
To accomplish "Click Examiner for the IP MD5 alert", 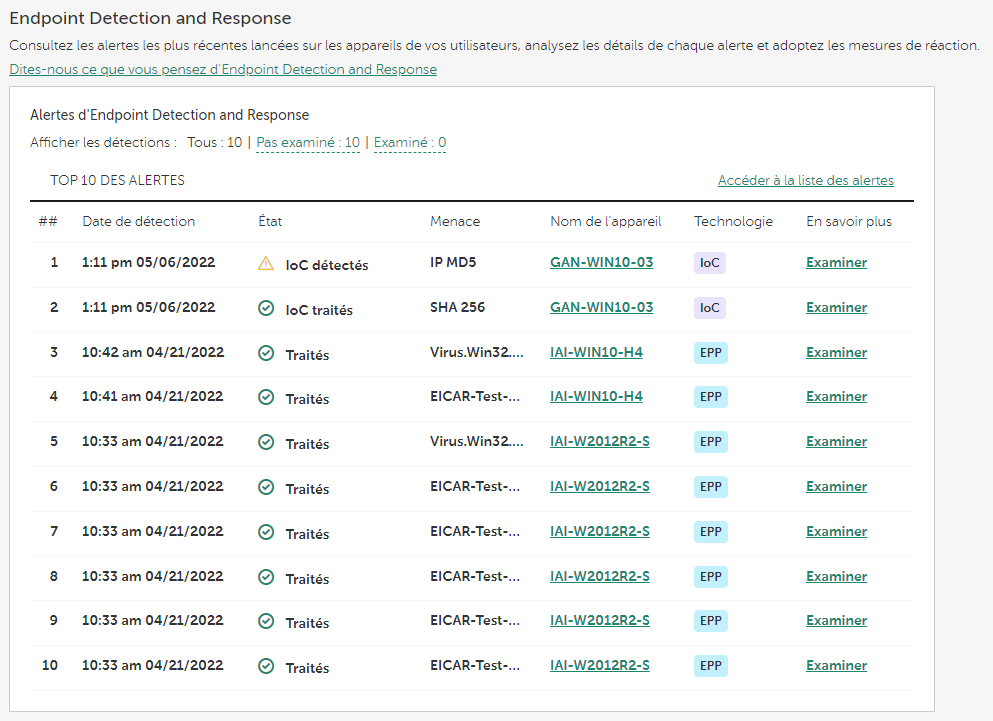I will pos(836,263).
